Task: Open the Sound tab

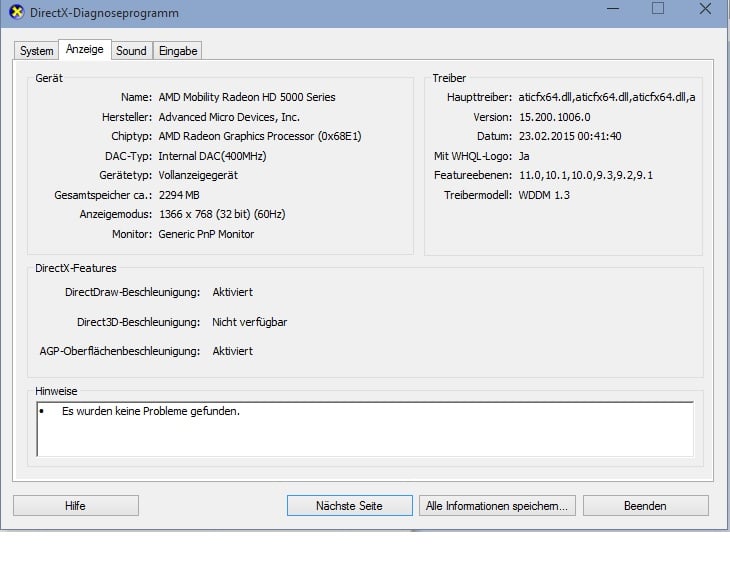Action: tap(131, 51)
